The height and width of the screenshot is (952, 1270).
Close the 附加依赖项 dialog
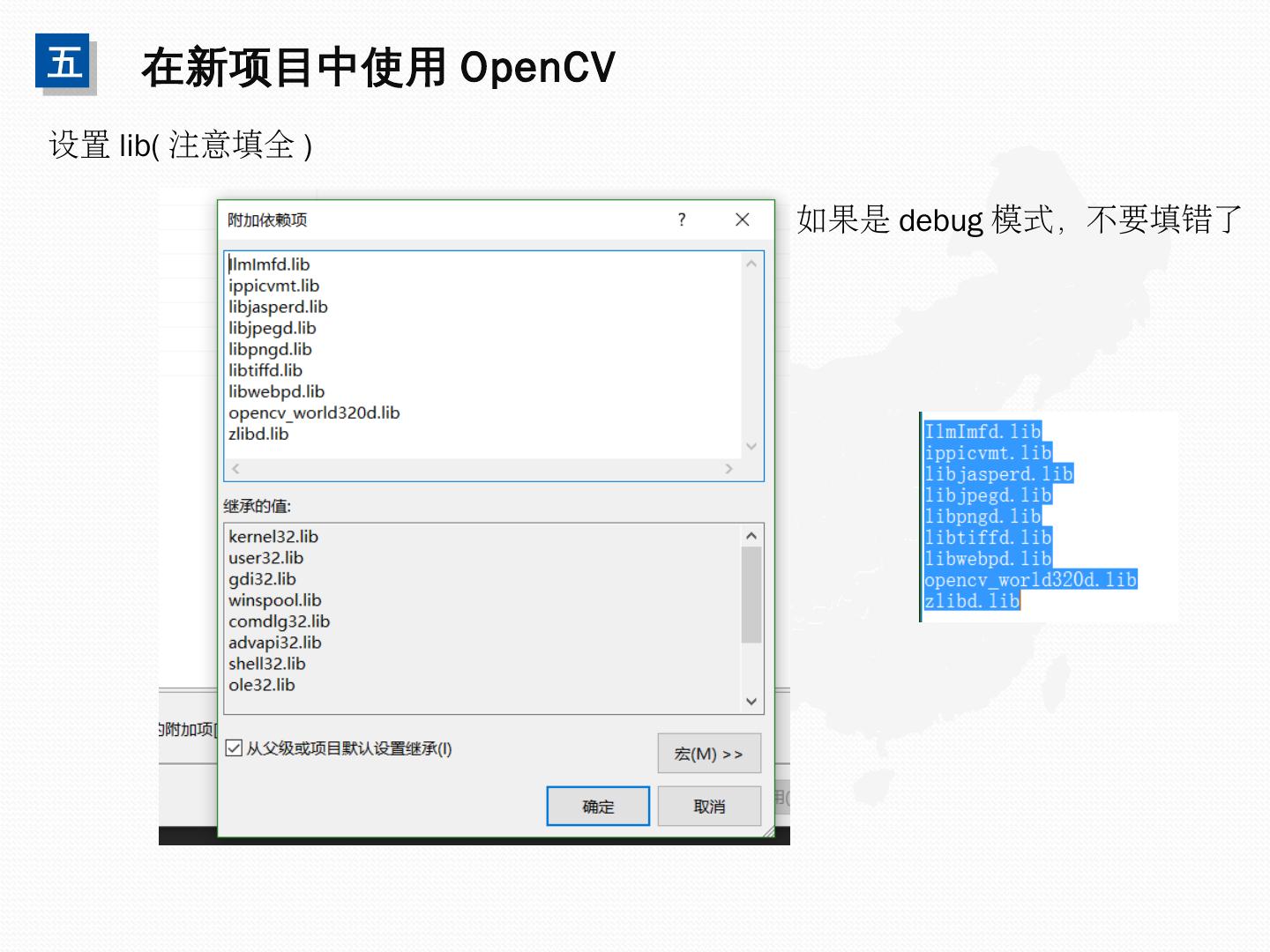coord(743,219)
